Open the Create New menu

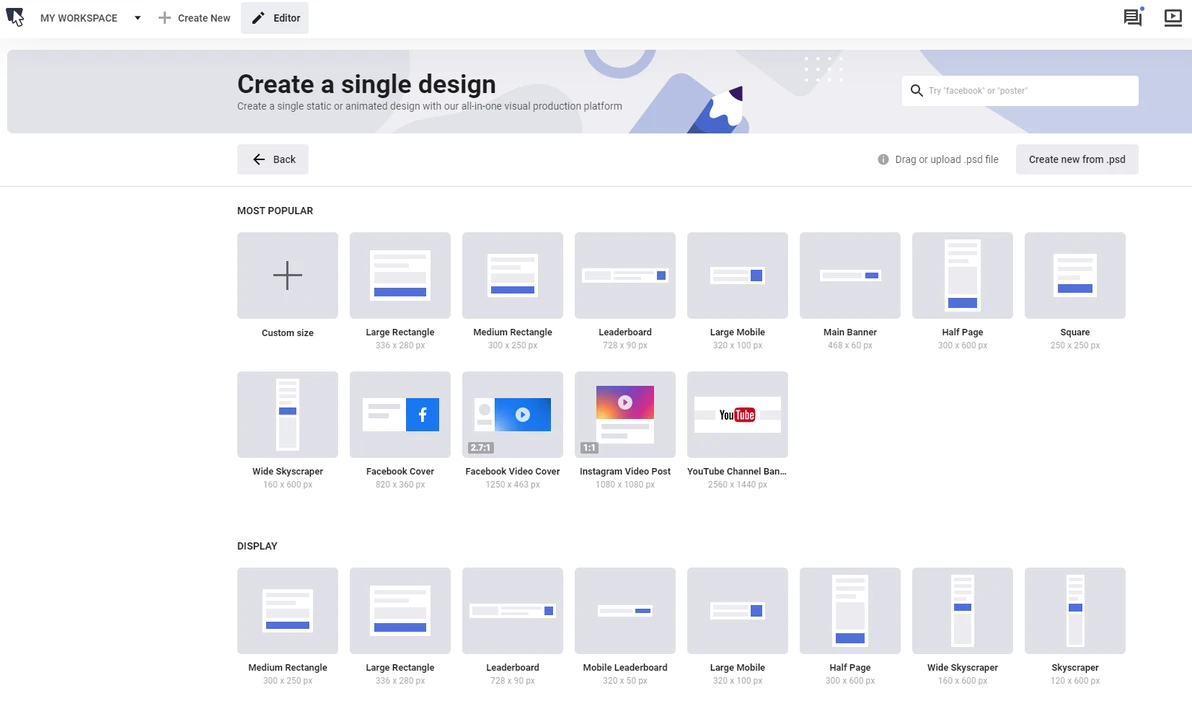tap(194, 18)
